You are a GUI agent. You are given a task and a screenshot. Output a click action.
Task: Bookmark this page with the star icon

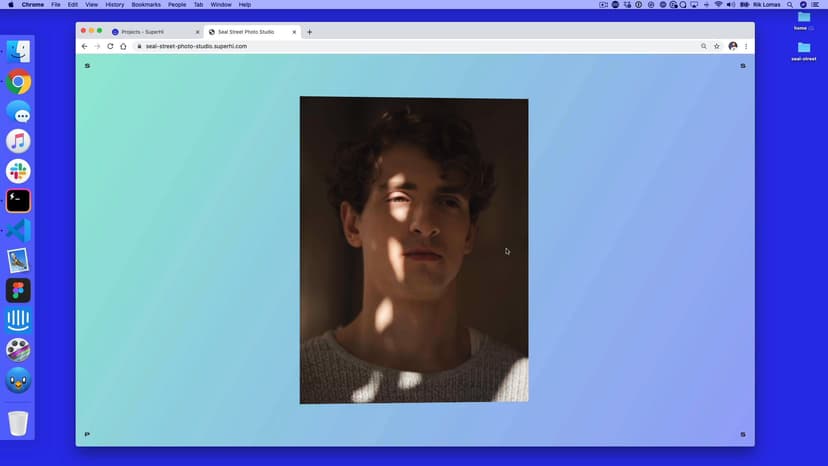717,46
